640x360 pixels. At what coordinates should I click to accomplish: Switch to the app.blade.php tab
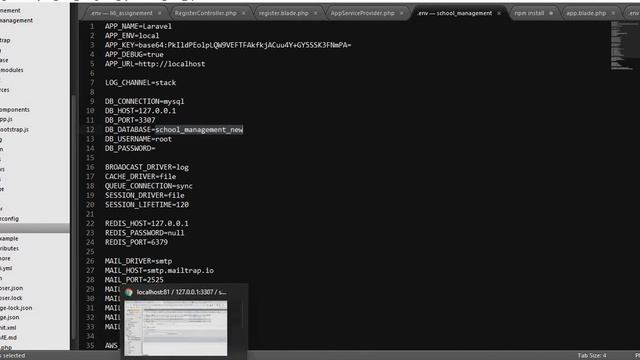click(586, 13)
